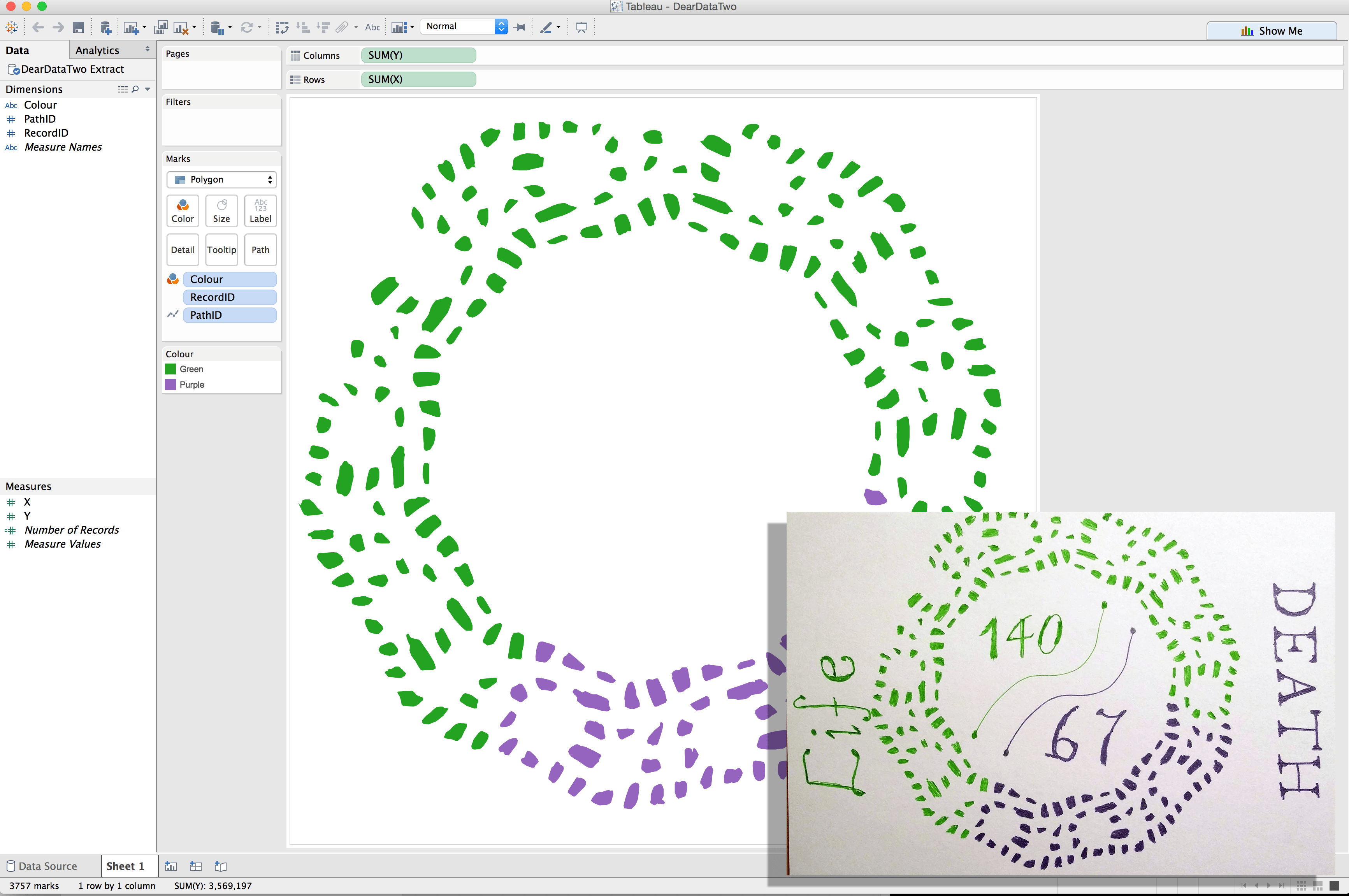Click the Swap rows and columns icon
The height and width of the screenshot is (896, 1349).
click(x=282, y=27)
